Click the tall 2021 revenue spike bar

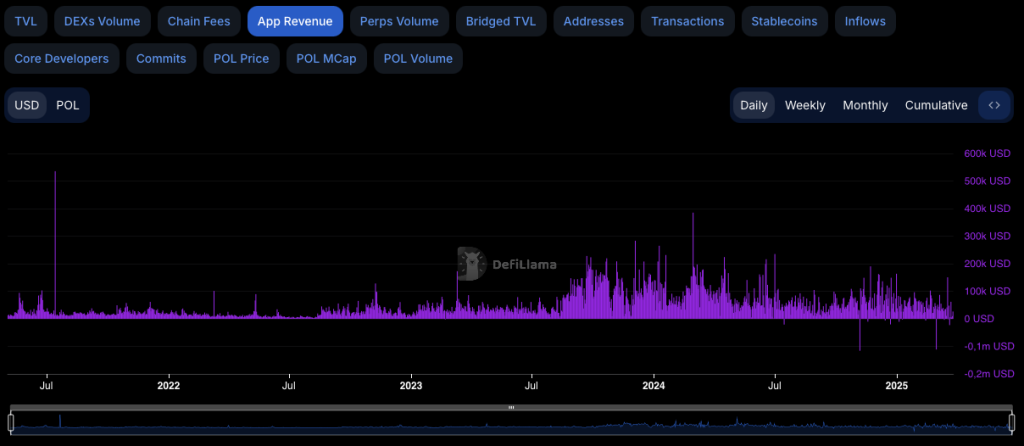[55, 245]
